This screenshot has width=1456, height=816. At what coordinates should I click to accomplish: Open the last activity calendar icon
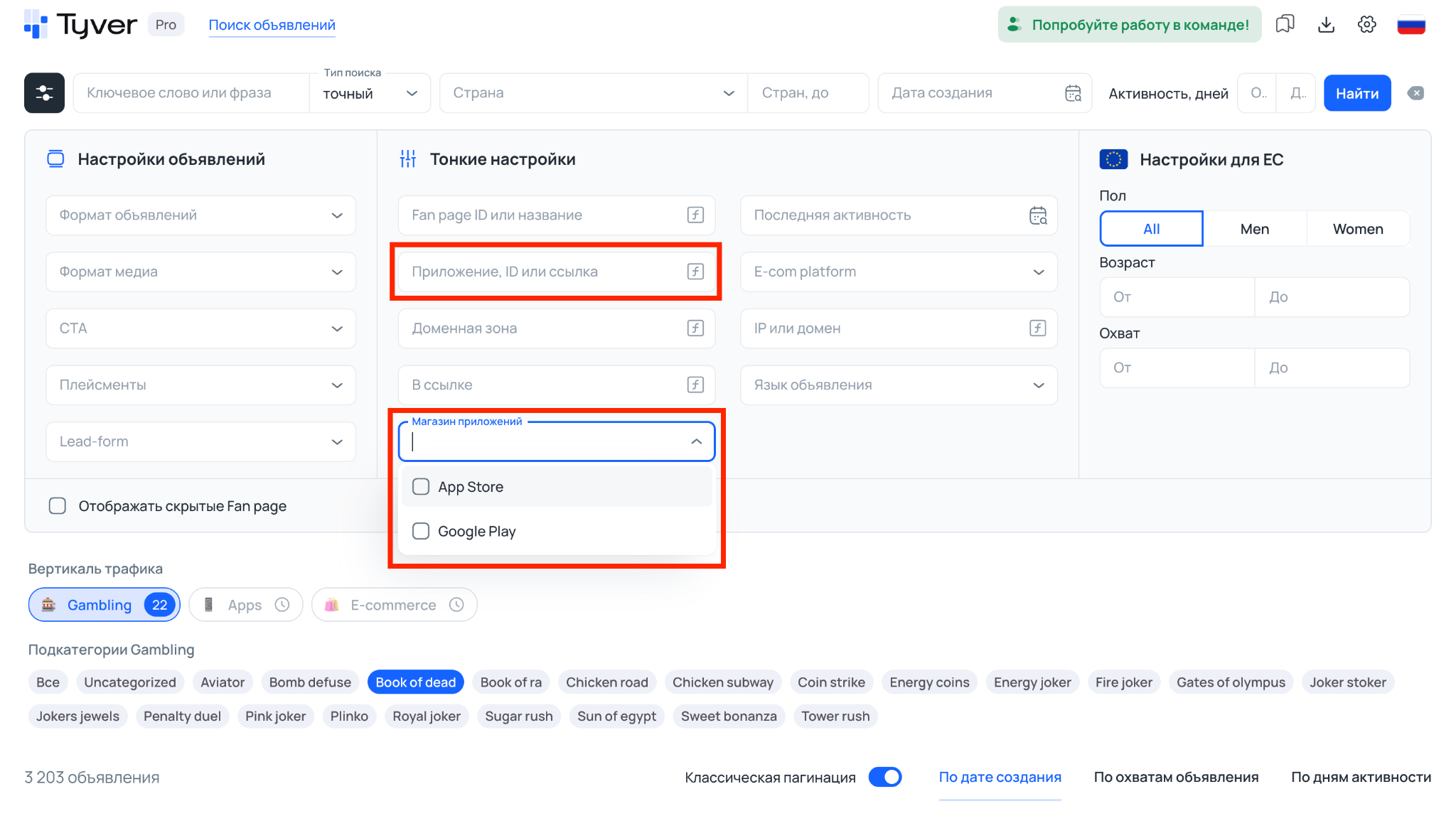pos(1038,215)
